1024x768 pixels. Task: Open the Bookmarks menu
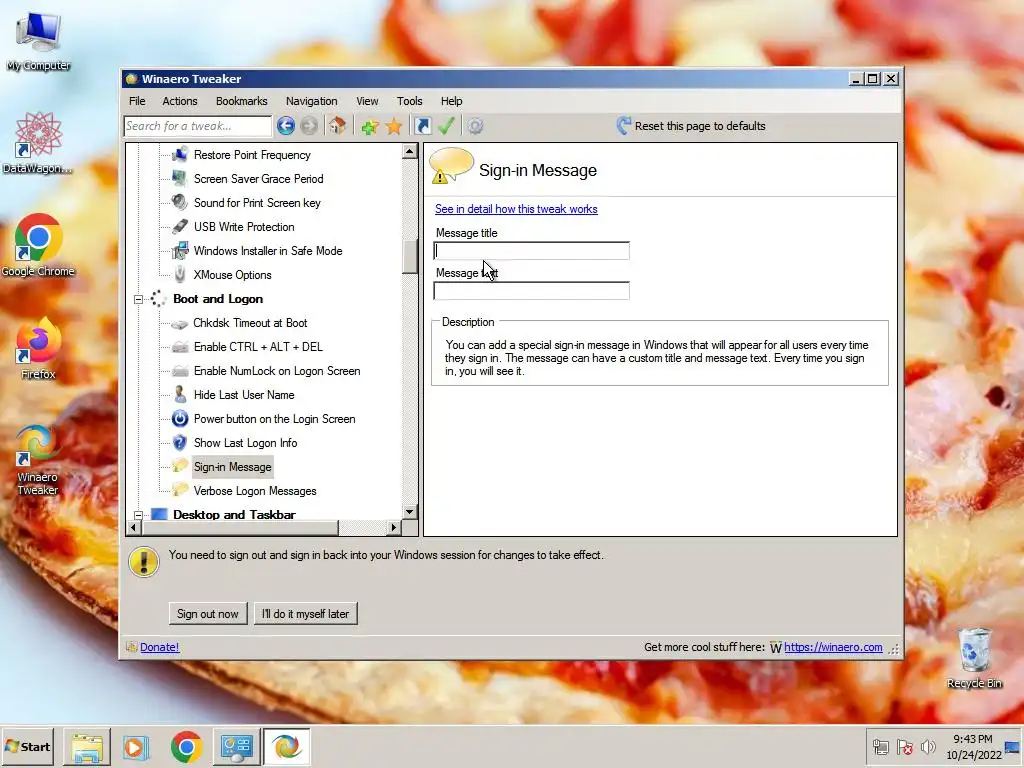(242, 101)
